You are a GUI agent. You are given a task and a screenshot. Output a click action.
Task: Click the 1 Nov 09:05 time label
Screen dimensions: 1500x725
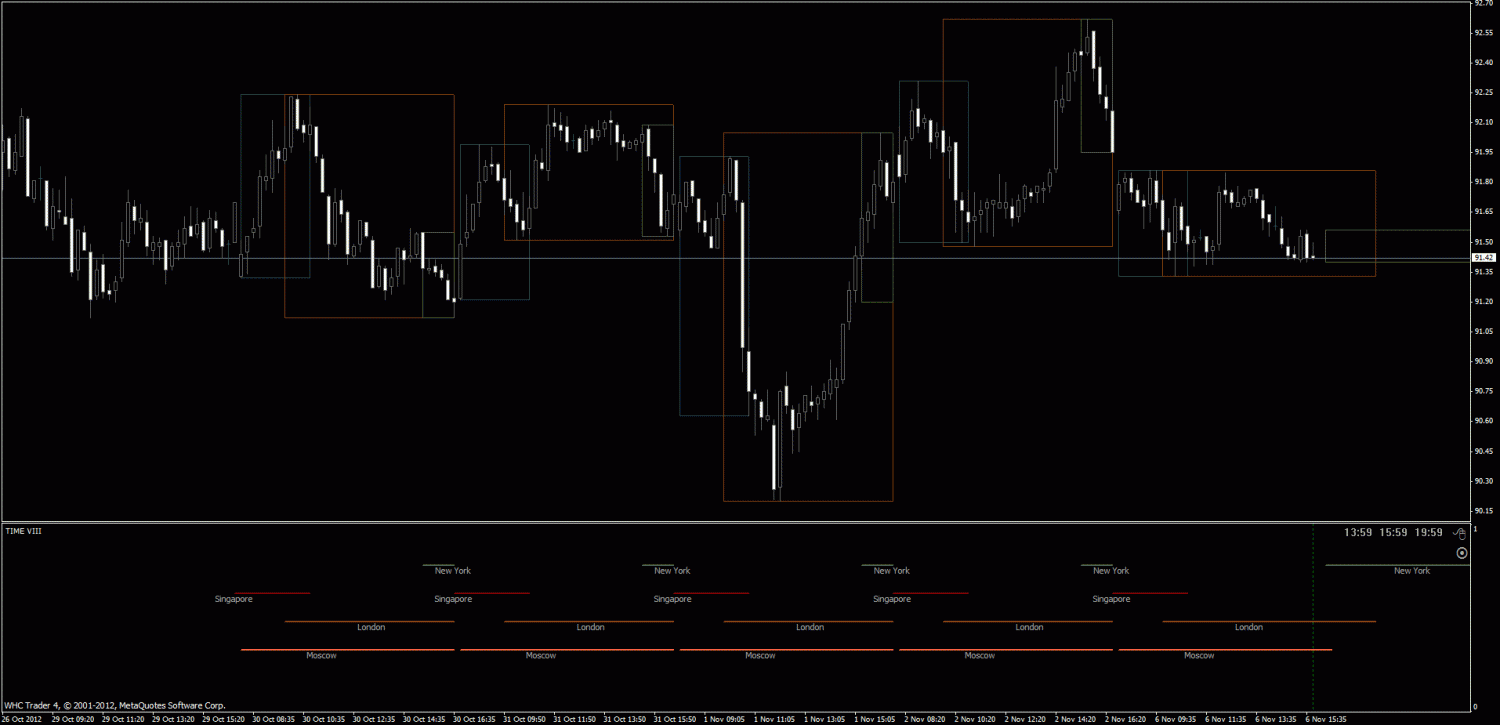tap(724, 719)
